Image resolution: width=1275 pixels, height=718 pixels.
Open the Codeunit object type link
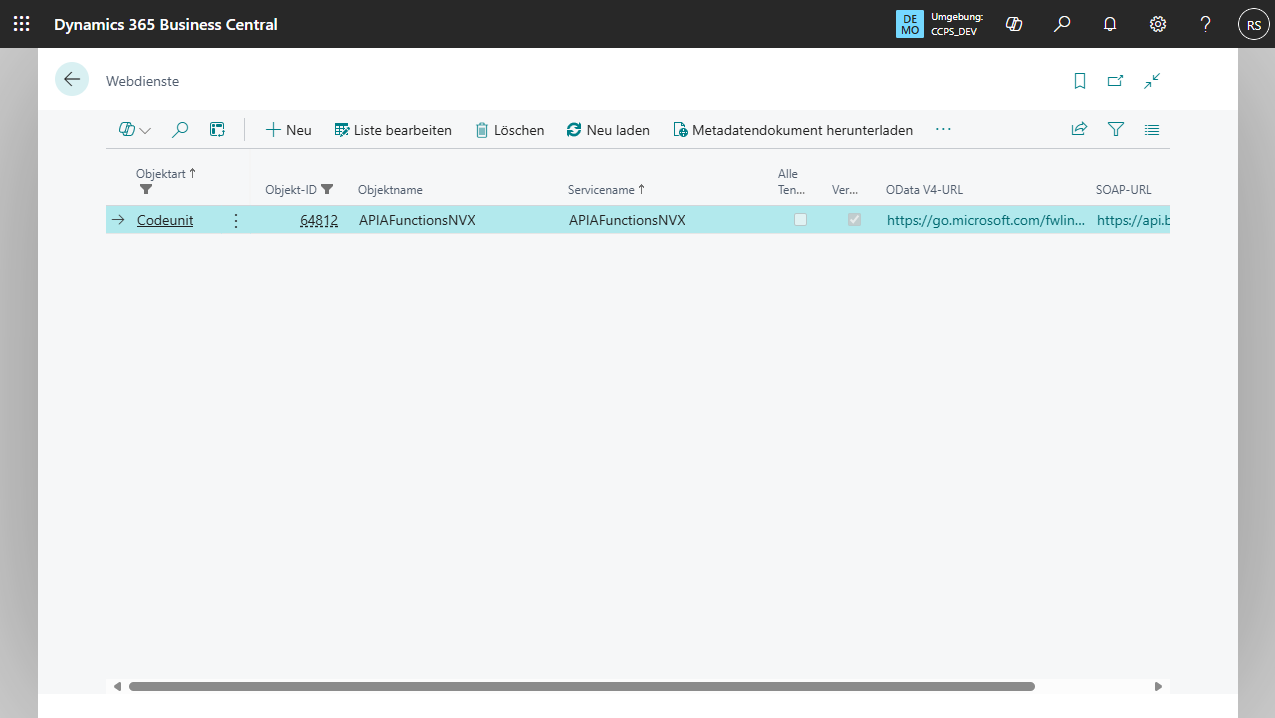click(x=165, y=220)
